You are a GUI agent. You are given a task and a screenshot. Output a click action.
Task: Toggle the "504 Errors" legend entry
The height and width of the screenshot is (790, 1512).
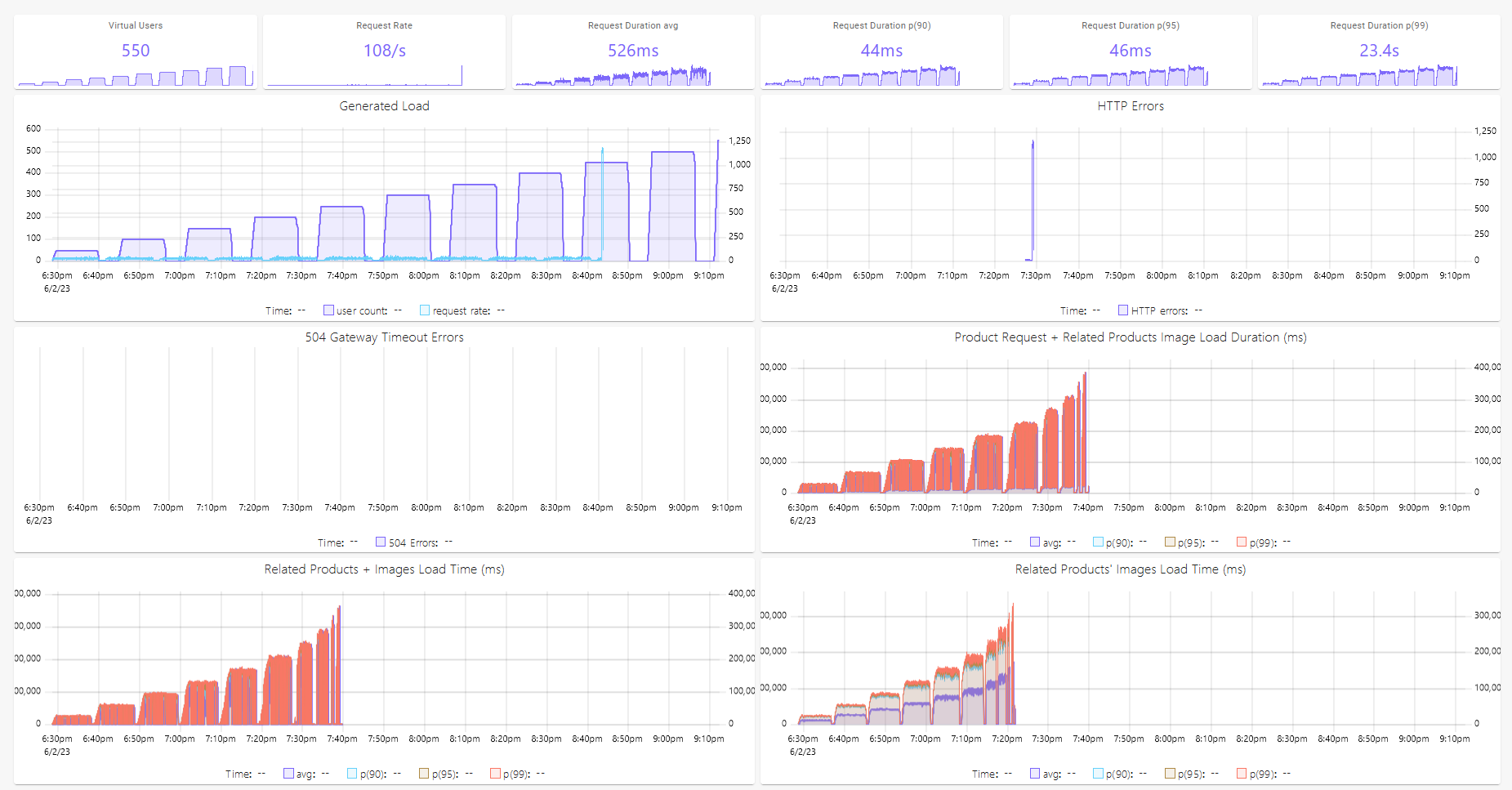click(380, 542)
